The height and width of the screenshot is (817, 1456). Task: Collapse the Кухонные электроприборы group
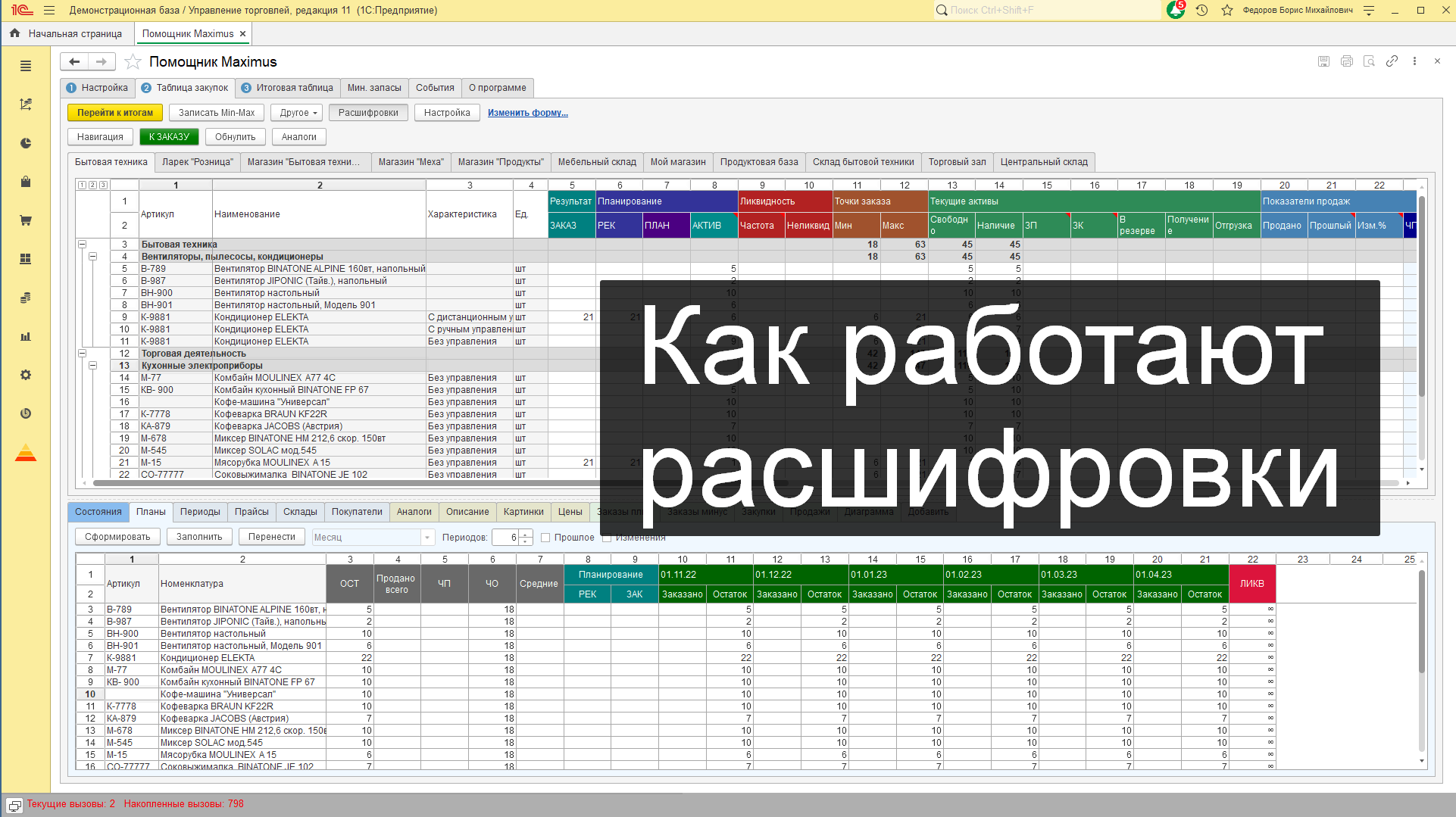coord(93,366)
